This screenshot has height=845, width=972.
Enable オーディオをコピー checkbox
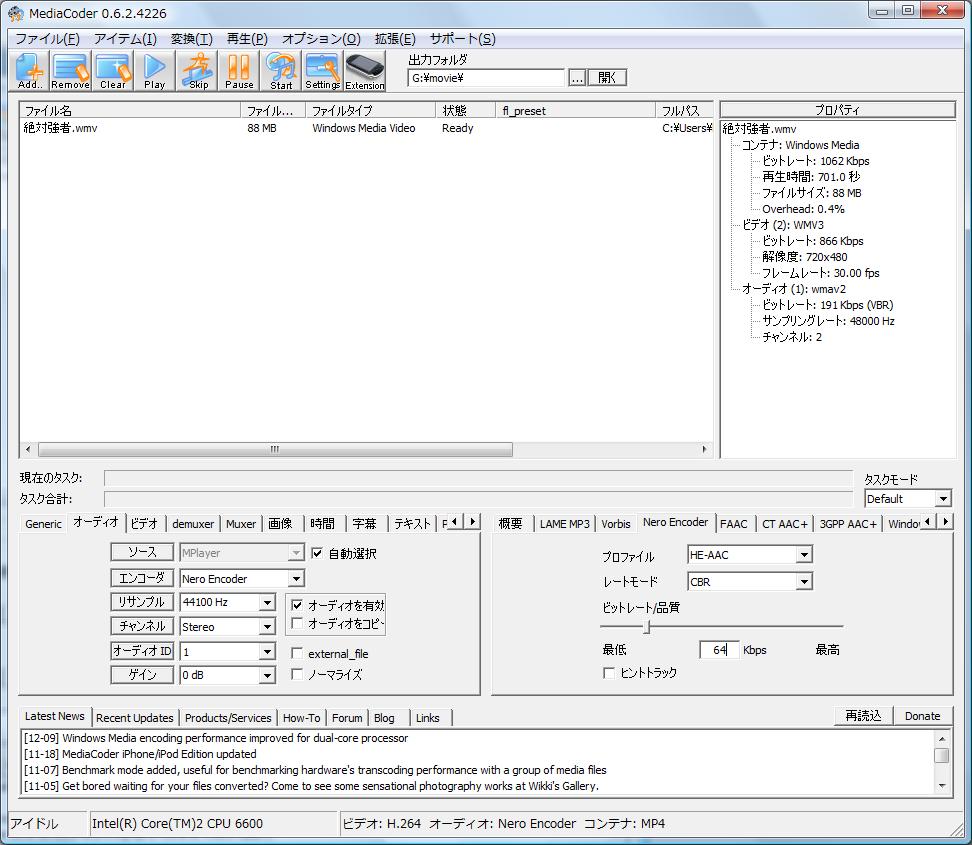pyautogui.click(x=297, y=623)
